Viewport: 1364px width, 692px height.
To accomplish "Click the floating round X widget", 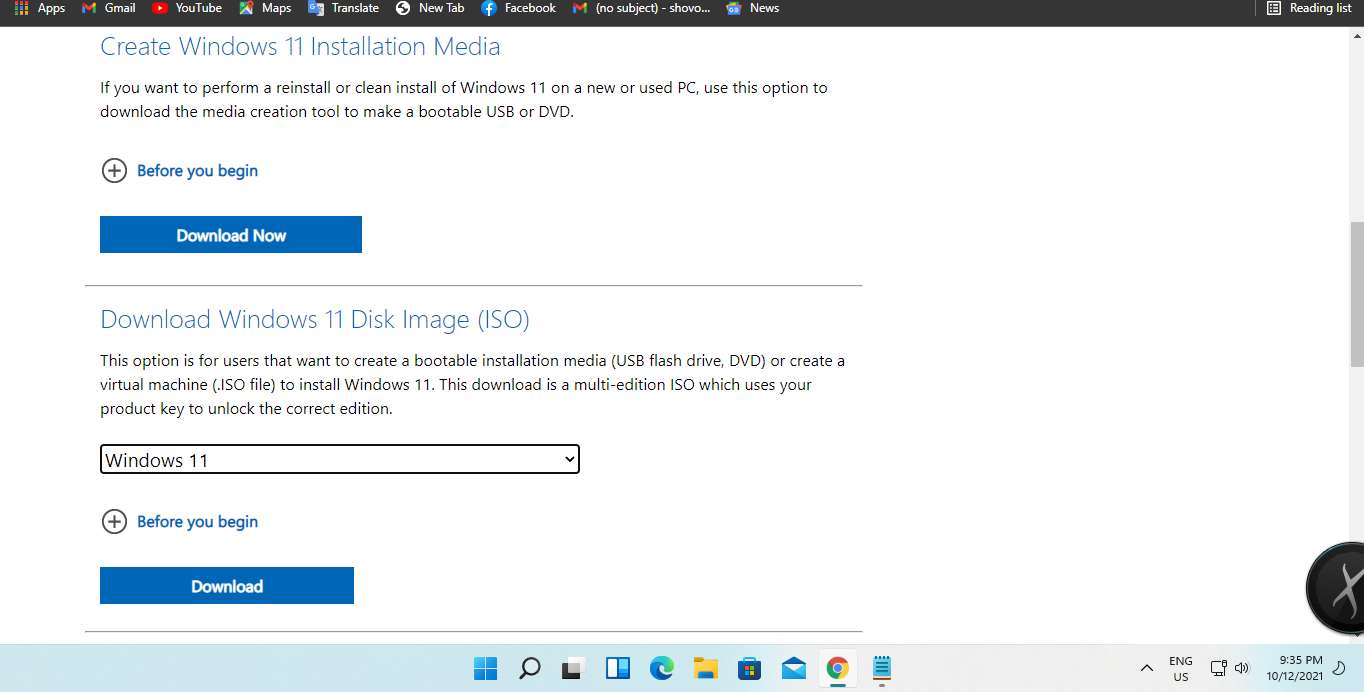I will 1336,588.
